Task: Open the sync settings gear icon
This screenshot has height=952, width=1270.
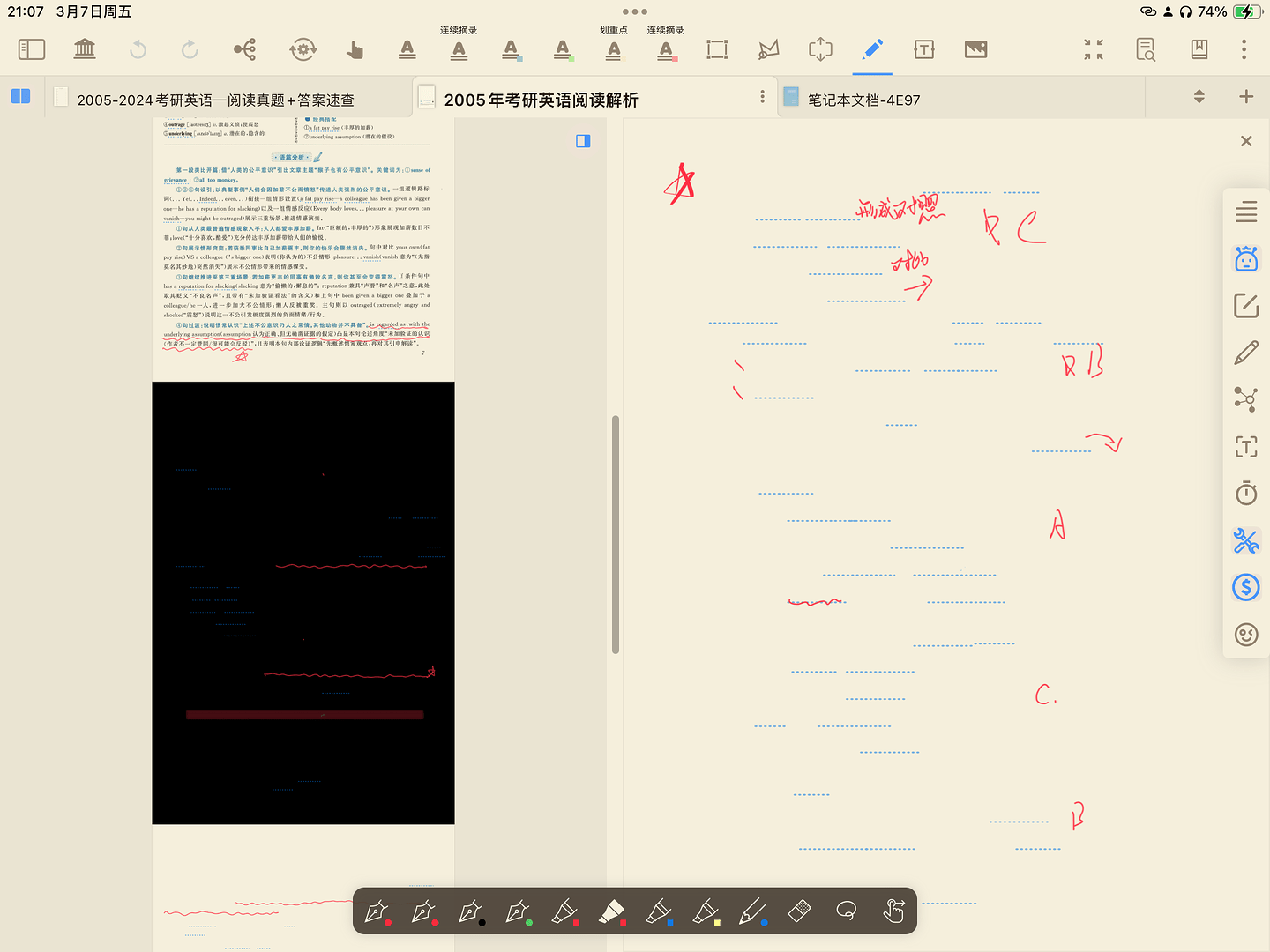Action: tap(303, 49)
